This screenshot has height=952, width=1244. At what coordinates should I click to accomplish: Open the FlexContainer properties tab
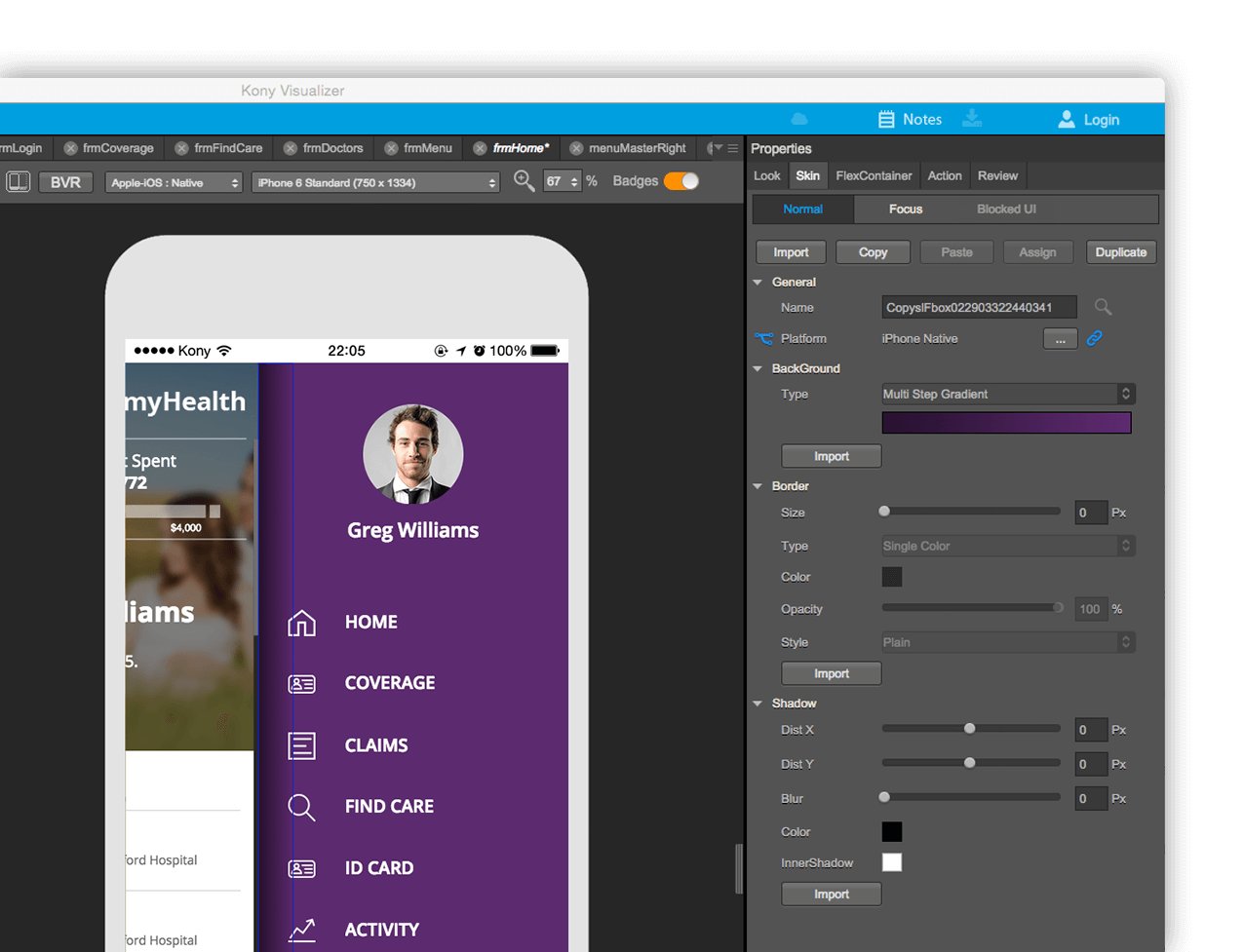pyautogui.click(x=874, y=175)
